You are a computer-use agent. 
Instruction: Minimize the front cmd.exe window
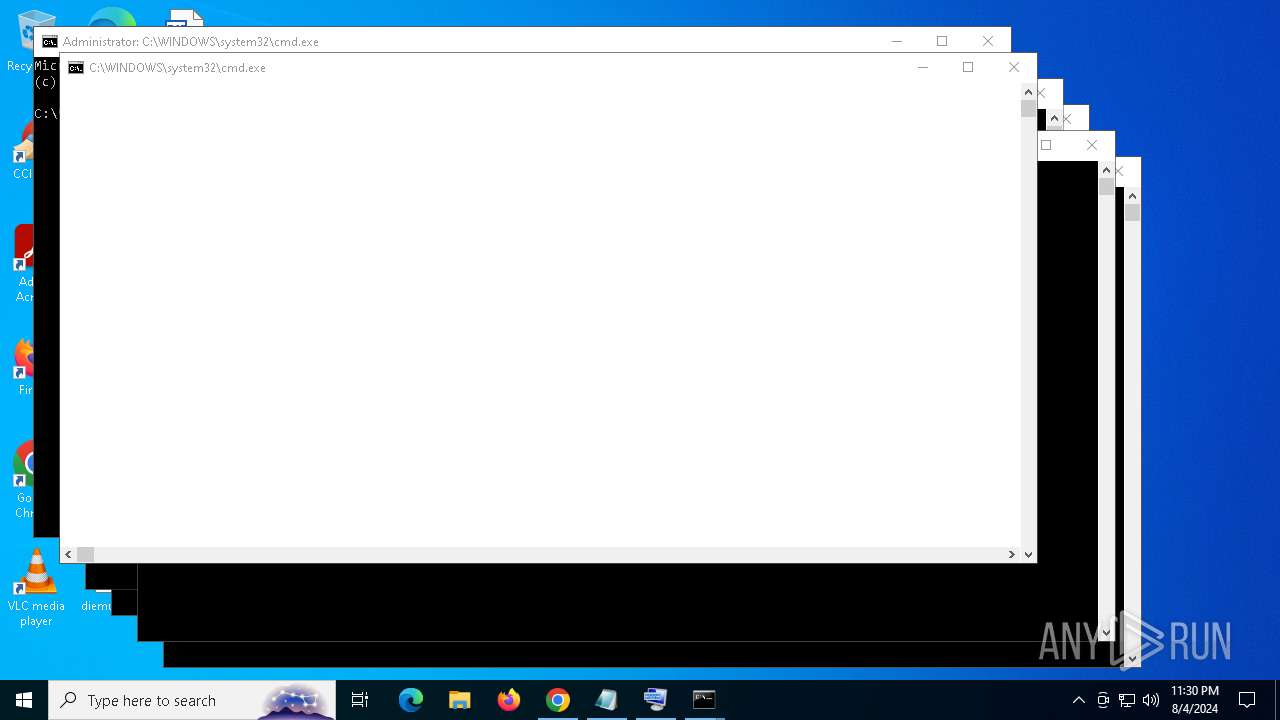click(923, 67)
